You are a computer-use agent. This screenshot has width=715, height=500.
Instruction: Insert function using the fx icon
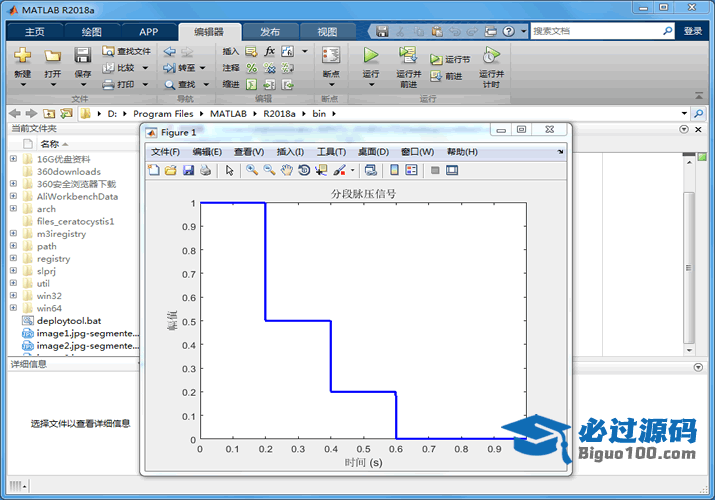[269, 51]
